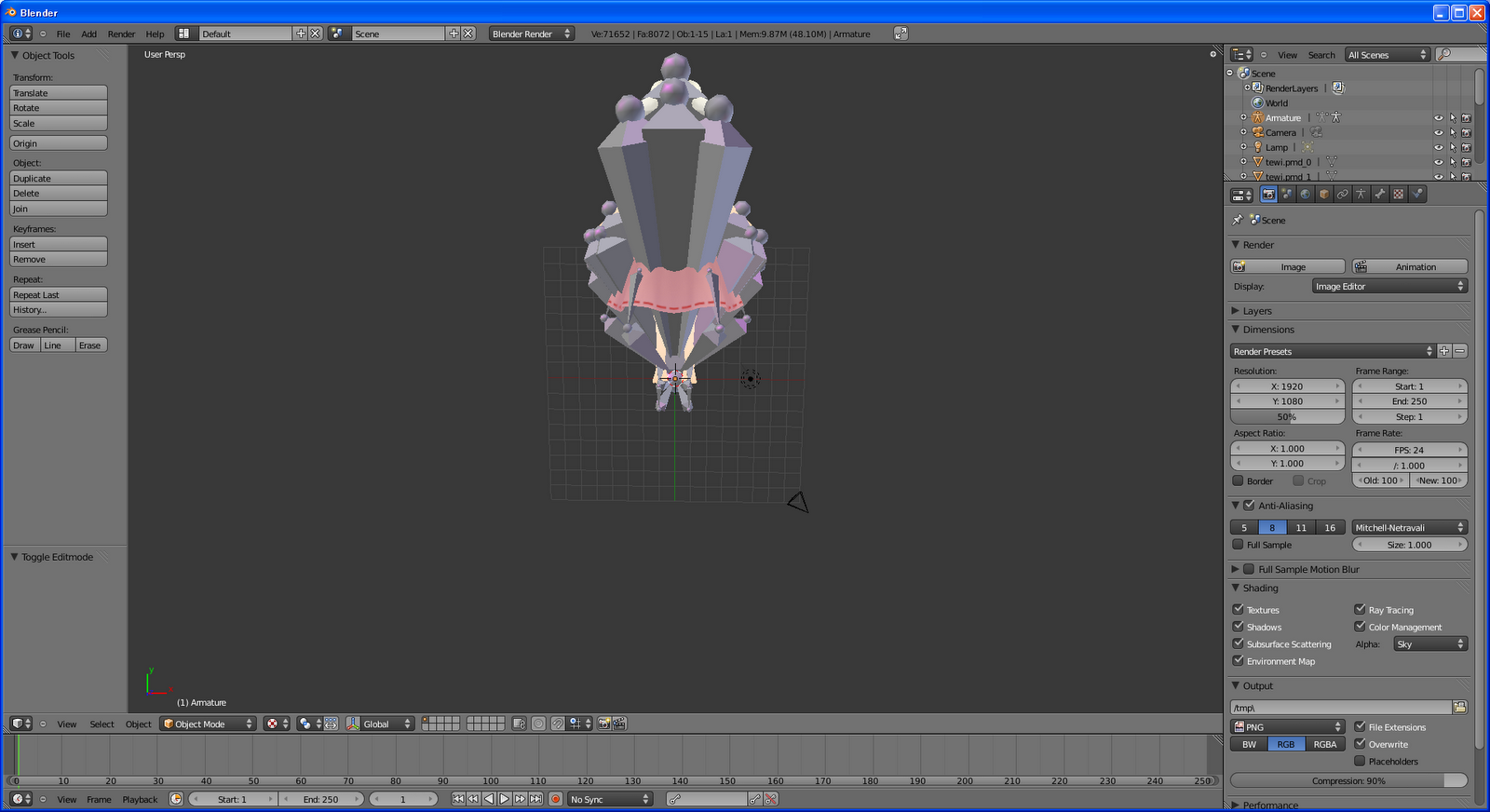Click the tewi.pmd_0 mesh triangle icon
The width and height of the screenshot is (1490, 812).
[x=1257, y=162]
